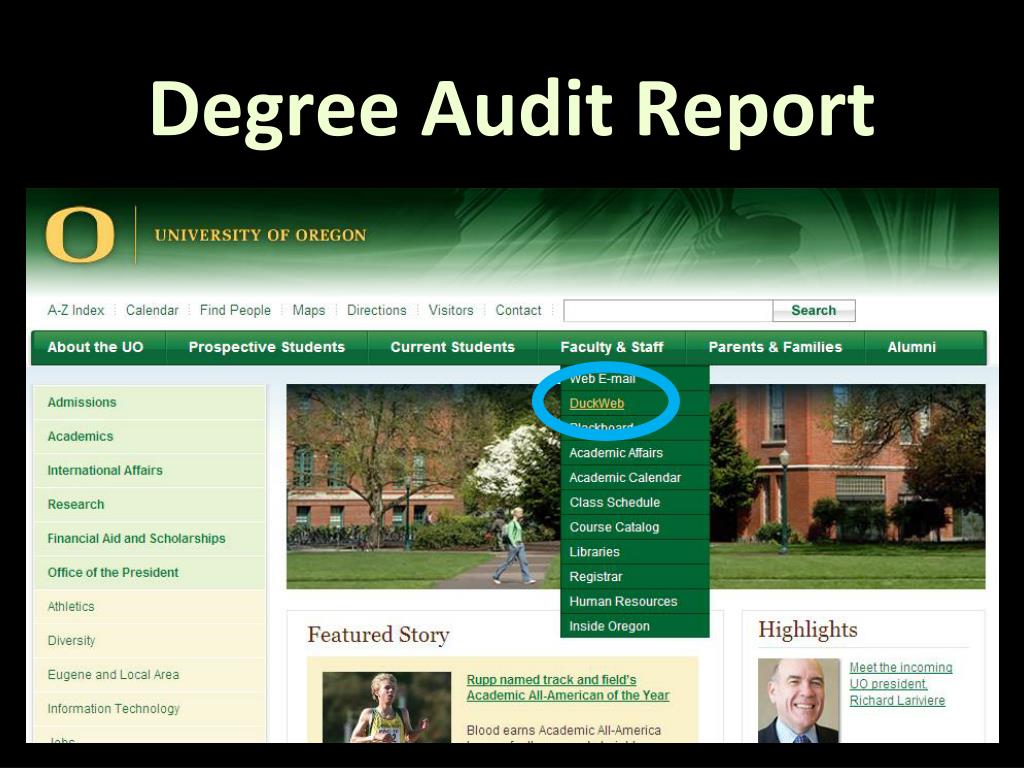Select Academic Affairs in the dropdown
Image resolution: width=1024 pixels, height=768 pixels.
click(635, 453)
